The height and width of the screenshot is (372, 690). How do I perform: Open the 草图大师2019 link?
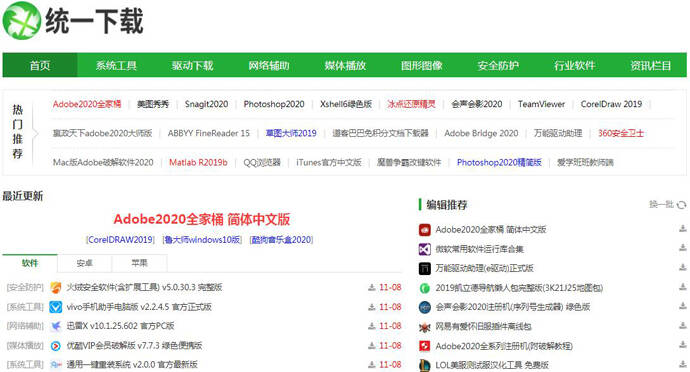[x=291, y=133]
